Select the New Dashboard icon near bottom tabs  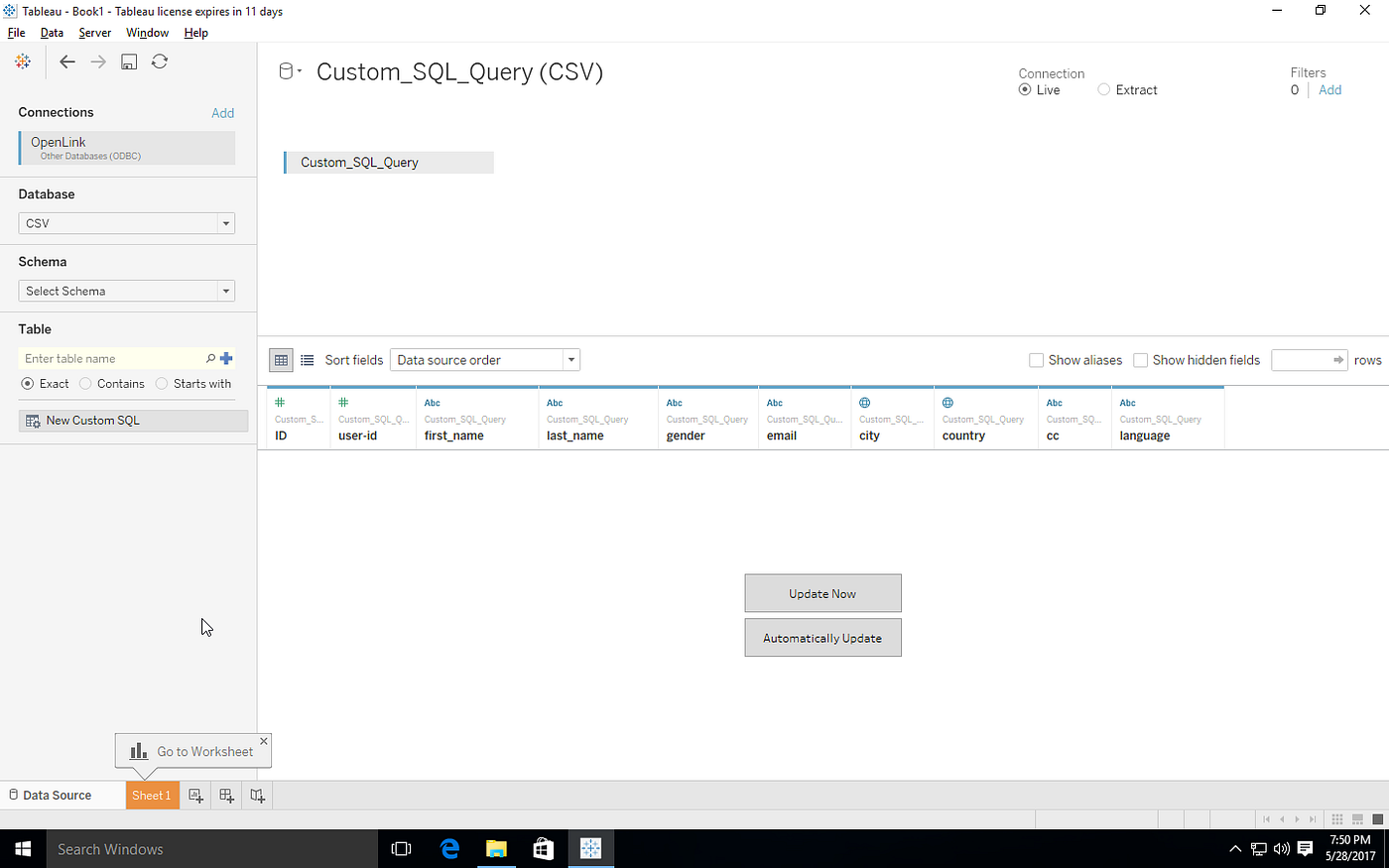tap(225, 795)
